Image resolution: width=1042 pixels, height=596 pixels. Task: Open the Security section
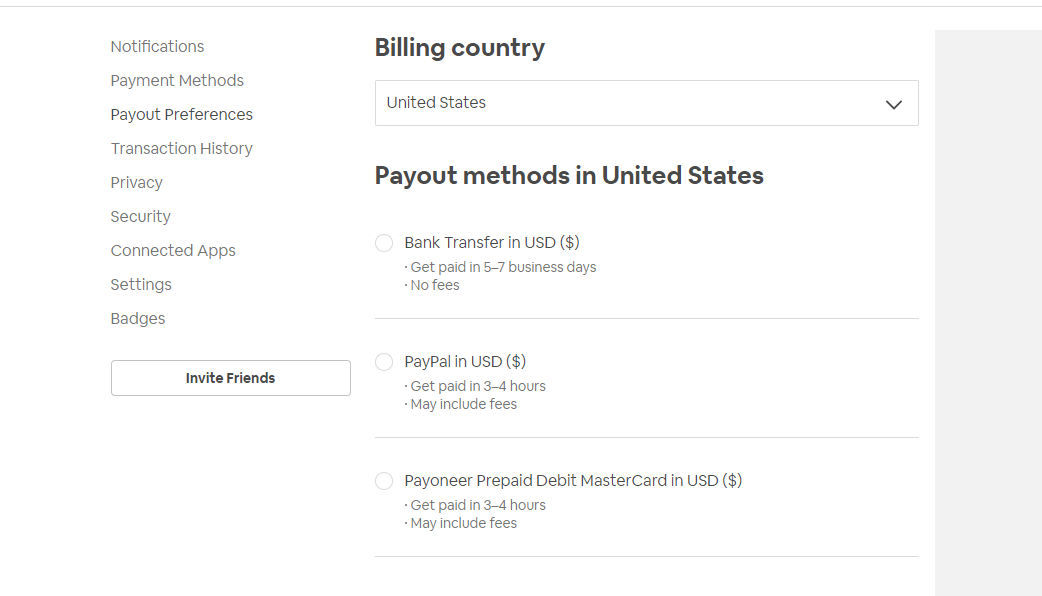(140, 216)
